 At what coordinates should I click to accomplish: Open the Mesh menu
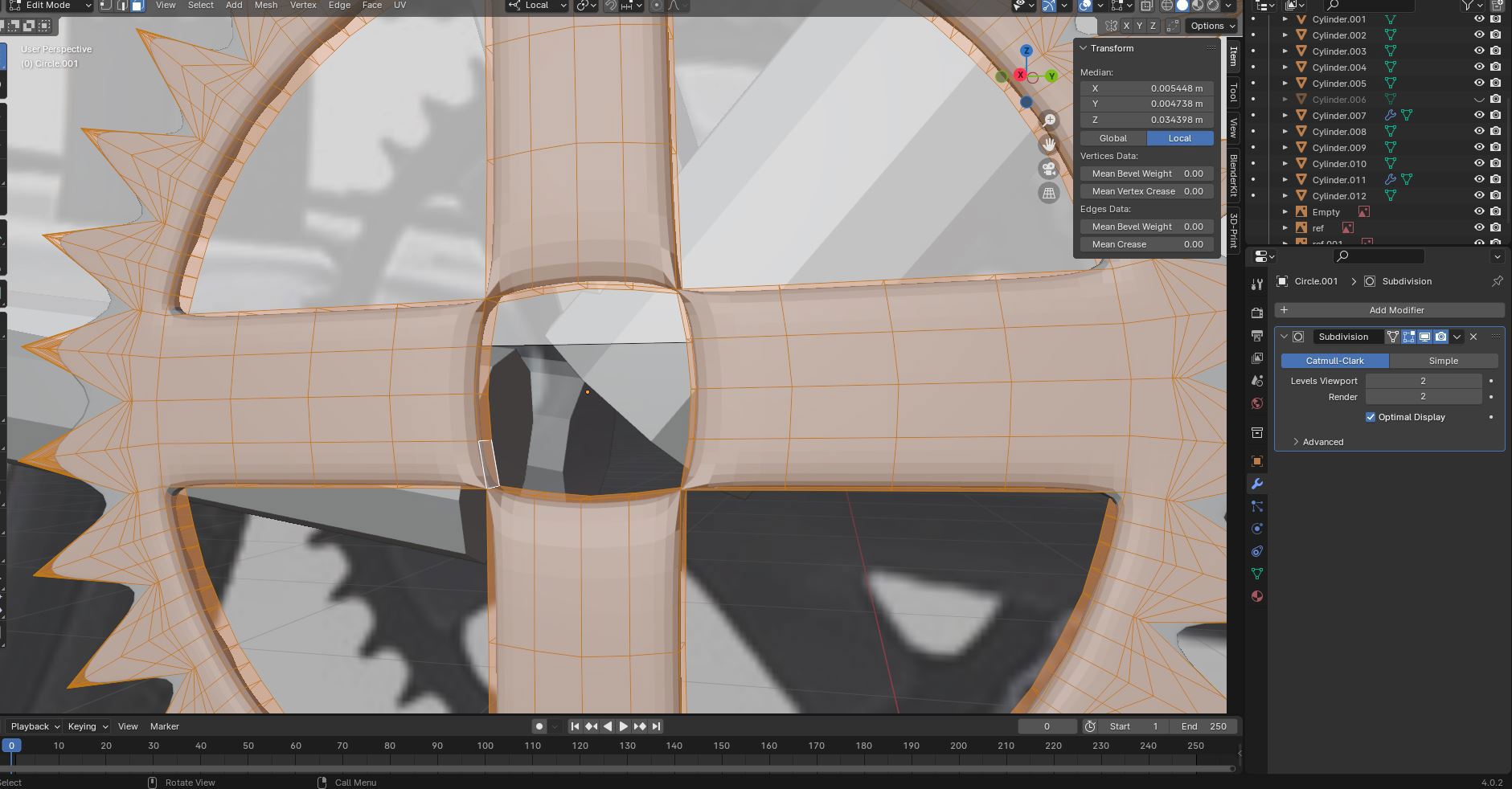(266, 5)
